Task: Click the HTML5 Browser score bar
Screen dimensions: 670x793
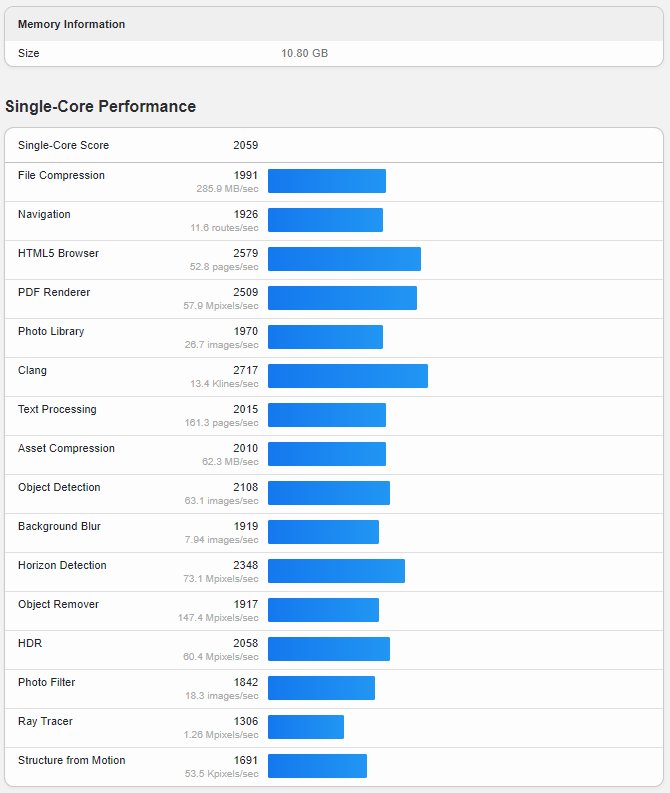Action: pyautogui.click(x=344, y=259)
